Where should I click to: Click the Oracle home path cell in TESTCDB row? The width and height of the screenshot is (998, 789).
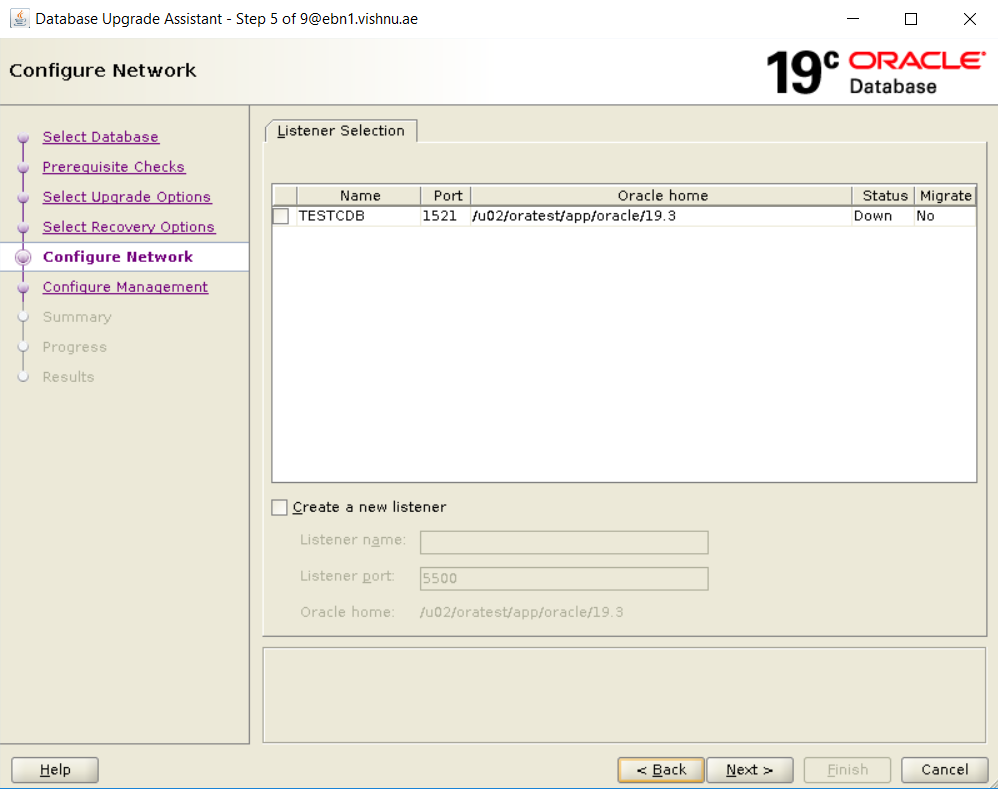(661, 216)
